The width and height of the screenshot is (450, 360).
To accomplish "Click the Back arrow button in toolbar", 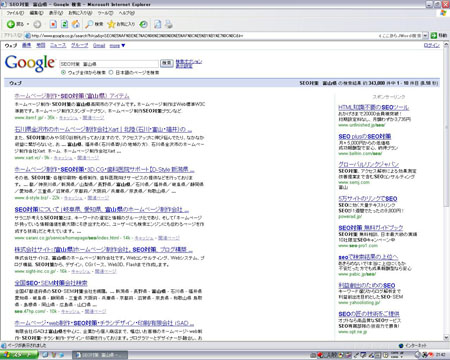I will (x=15, y=24).
